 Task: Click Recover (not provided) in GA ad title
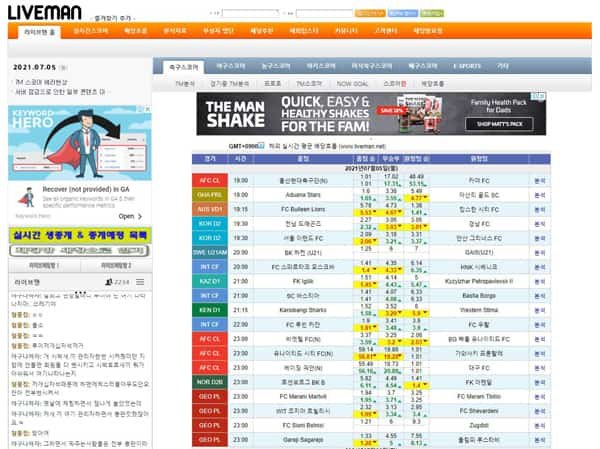click(86, 189)
